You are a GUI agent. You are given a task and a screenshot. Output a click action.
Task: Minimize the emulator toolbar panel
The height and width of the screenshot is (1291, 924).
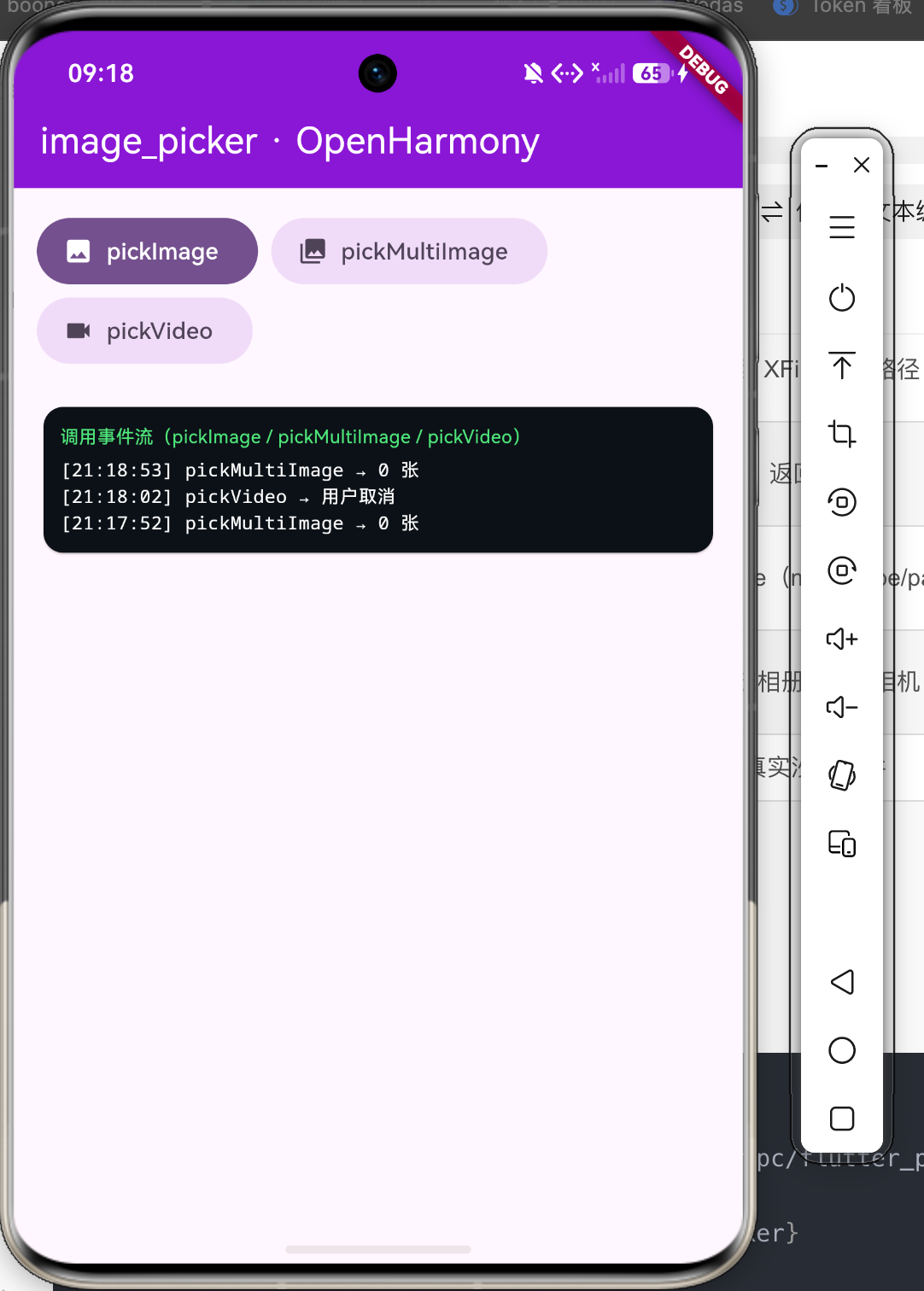click(x=822, y=166)
